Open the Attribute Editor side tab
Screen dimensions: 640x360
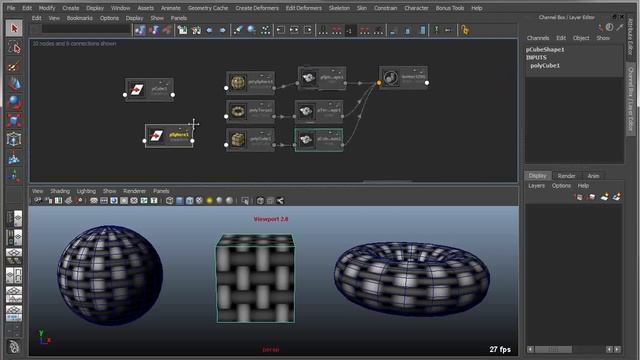(630, 37)
